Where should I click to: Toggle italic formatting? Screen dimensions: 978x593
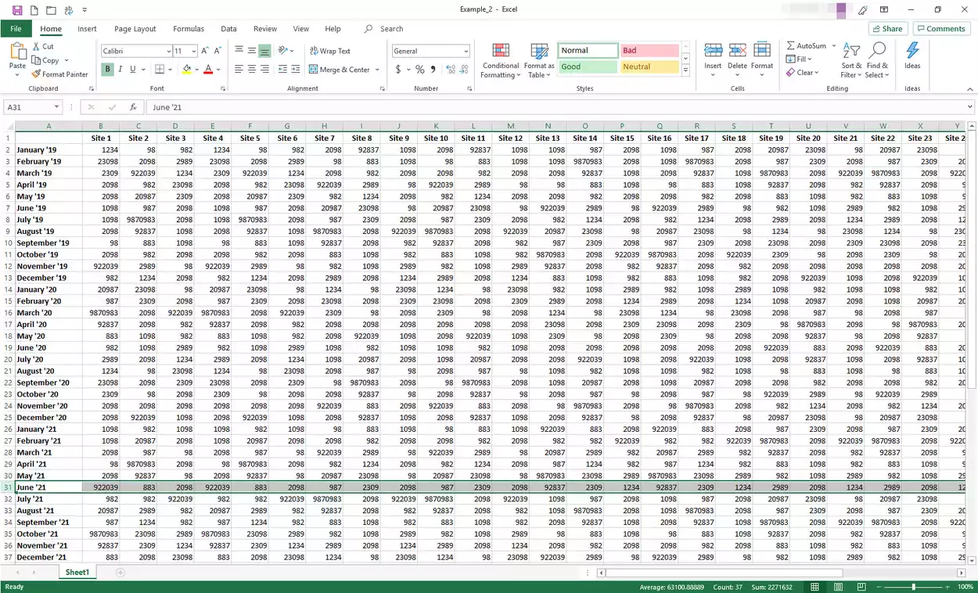point(122,70)
